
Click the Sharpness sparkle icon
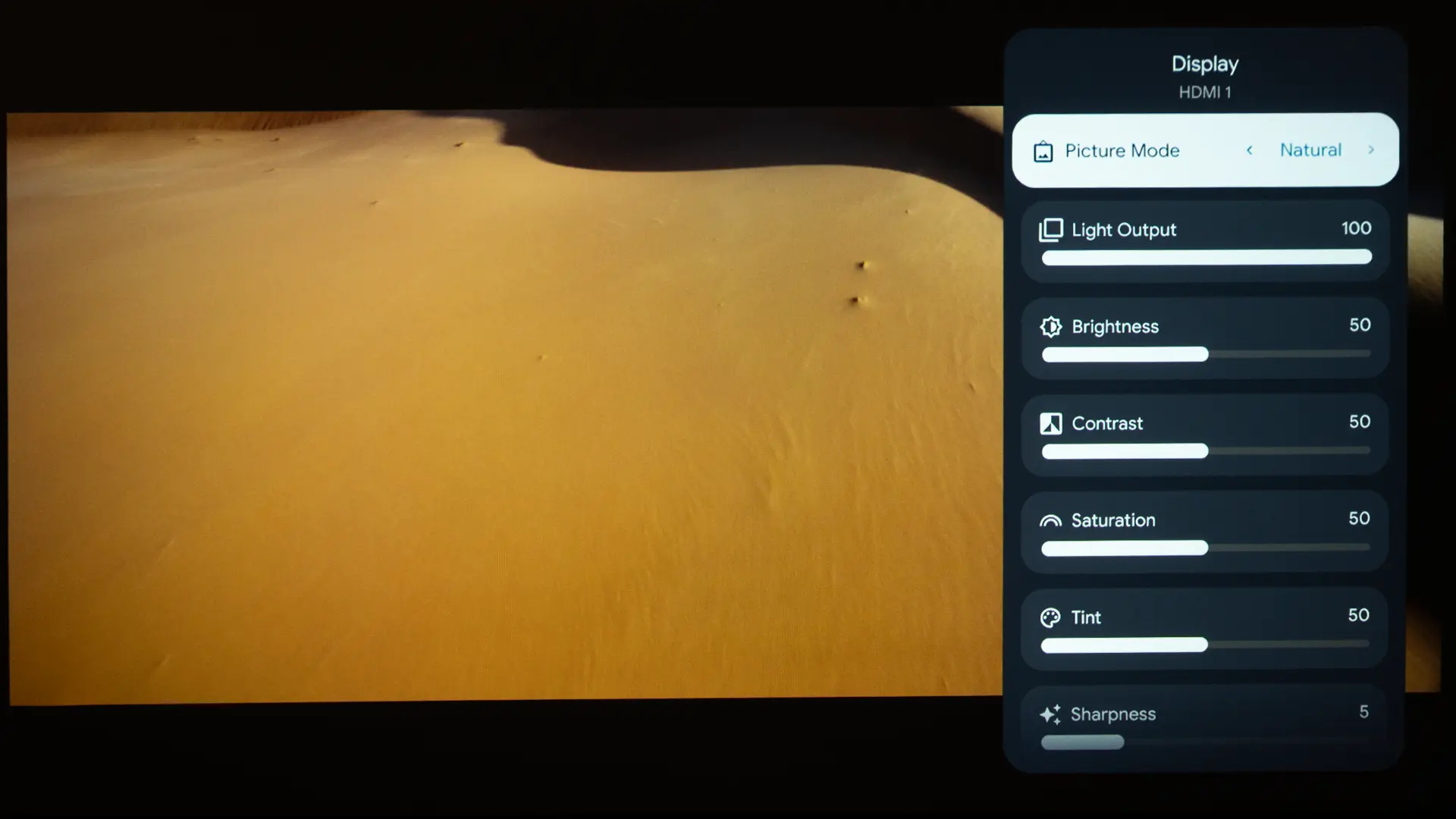[x=1050, y=714]
